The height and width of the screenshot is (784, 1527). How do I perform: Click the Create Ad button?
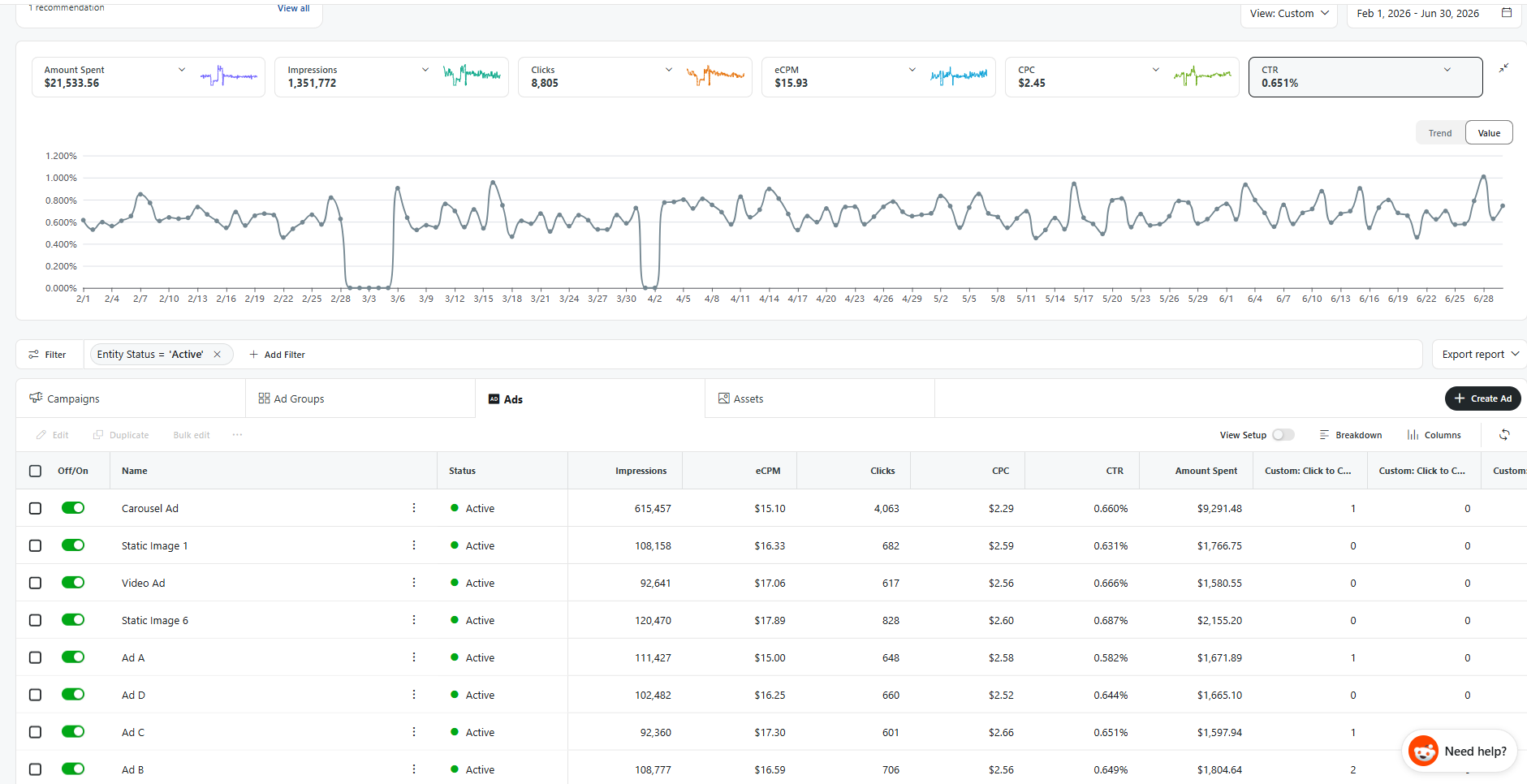pyautogui.click(x=1483, y=398)
